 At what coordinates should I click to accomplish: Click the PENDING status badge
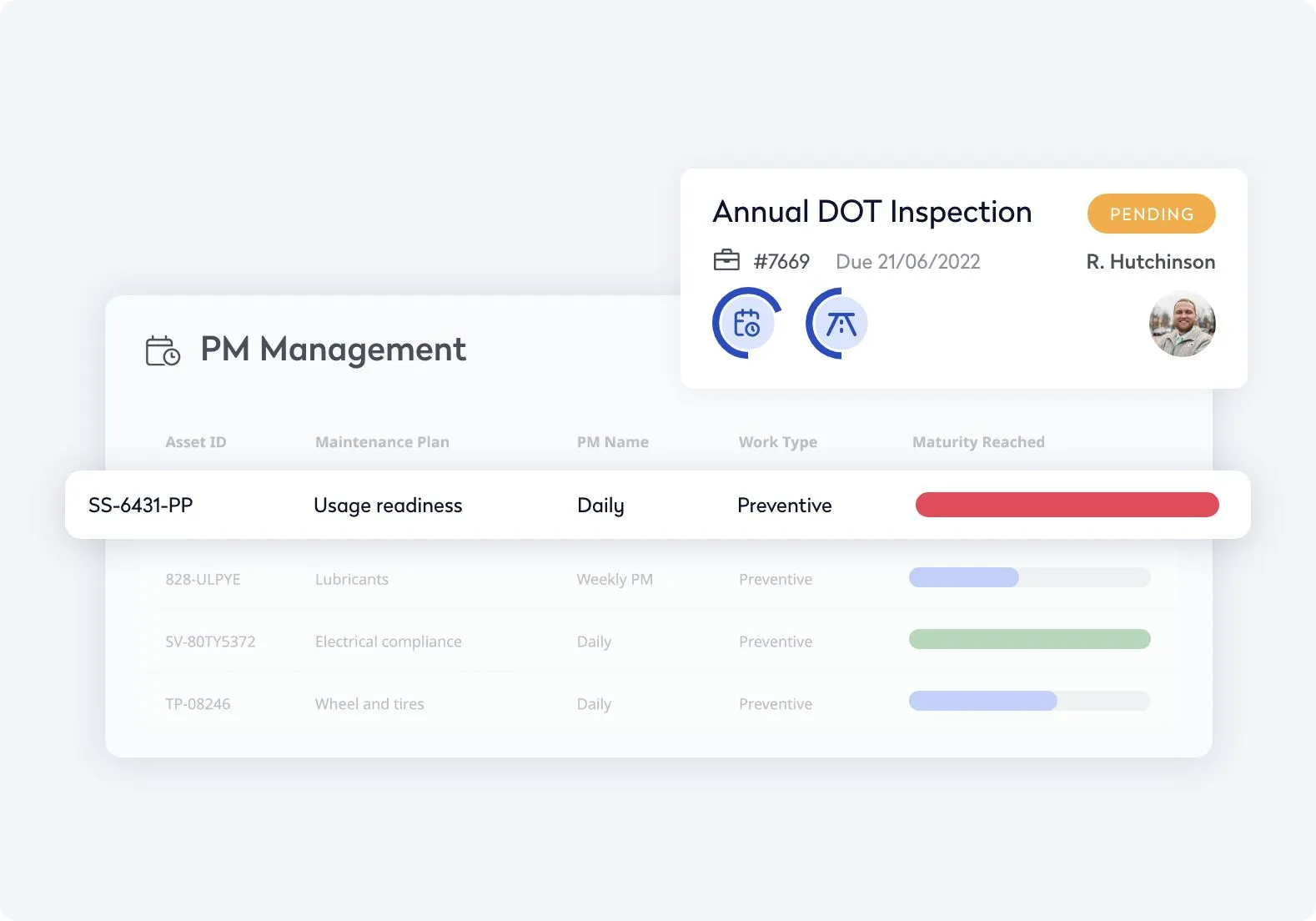tap(1151, 214)
